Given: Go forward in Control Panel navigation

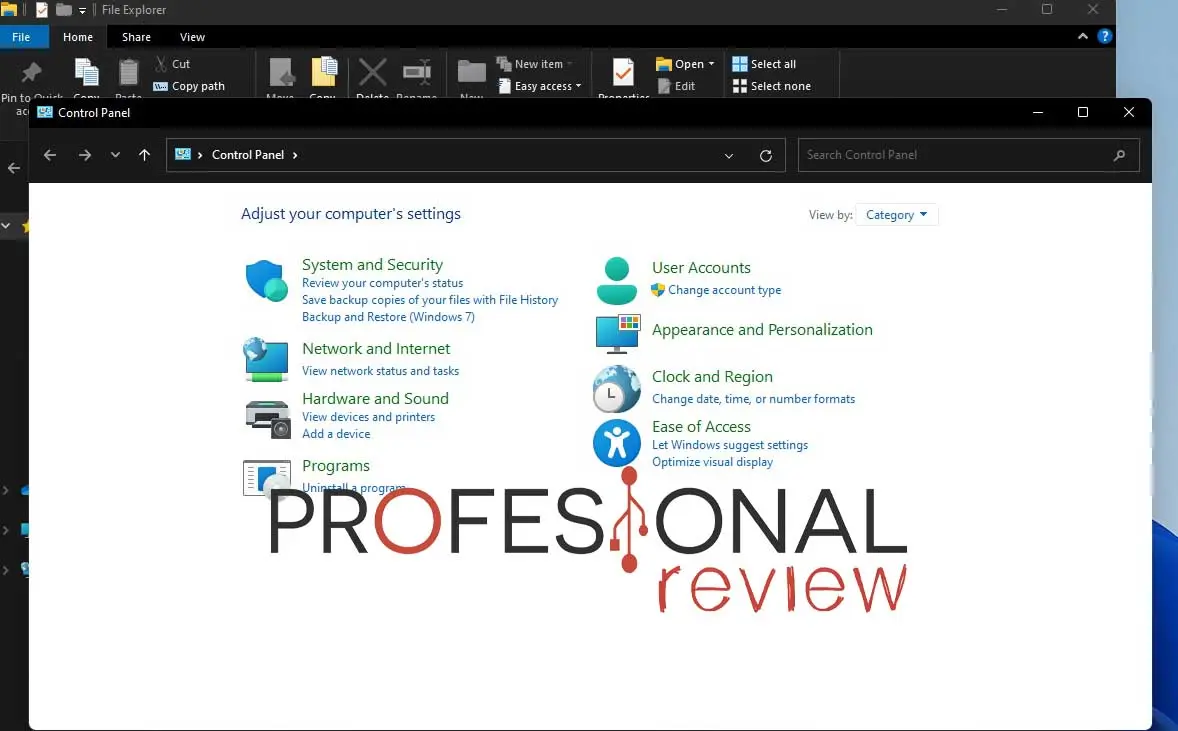Looking at the screenshot, I should click(x=85, y=155).
